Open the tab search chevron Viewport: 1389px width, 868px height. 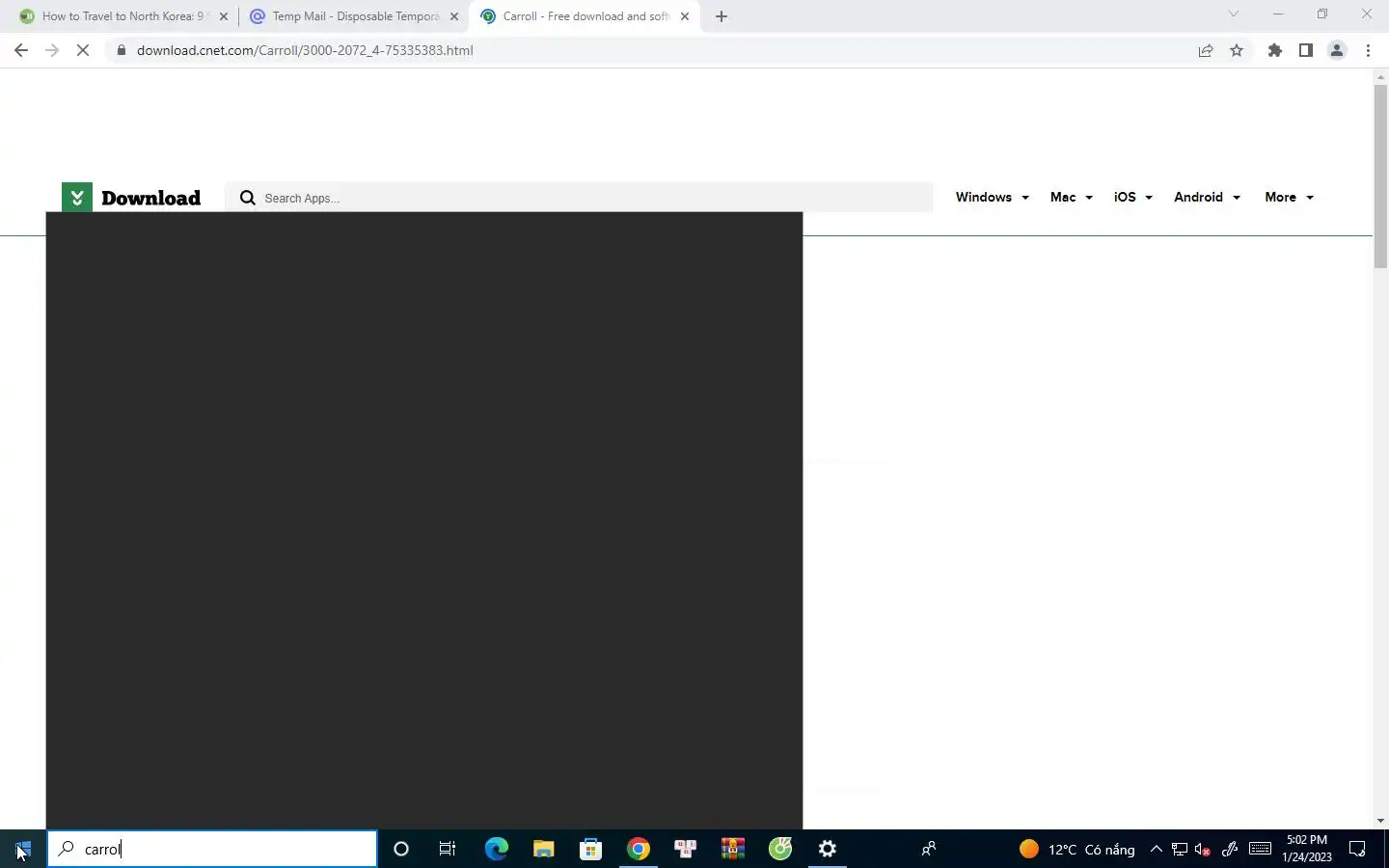1233,14
